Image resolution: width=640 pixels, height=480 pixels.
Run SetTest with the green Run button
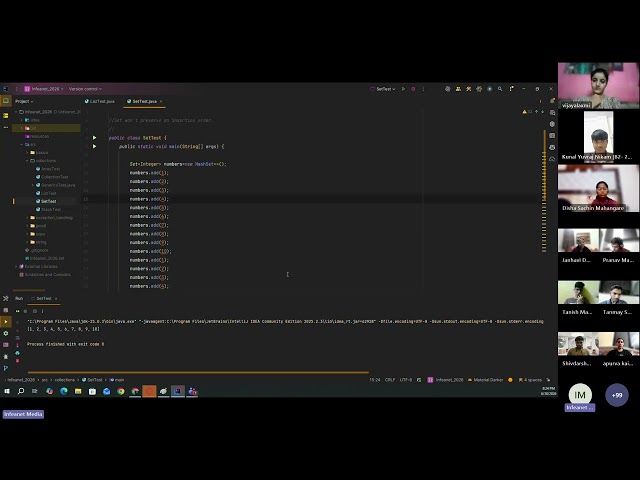coord(403,89)
